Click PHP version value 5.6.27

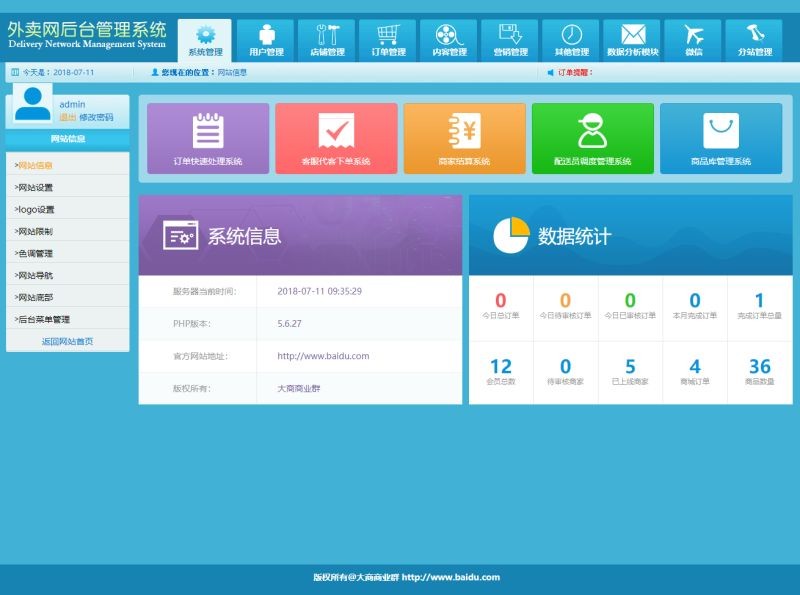(x=289, y=324)
